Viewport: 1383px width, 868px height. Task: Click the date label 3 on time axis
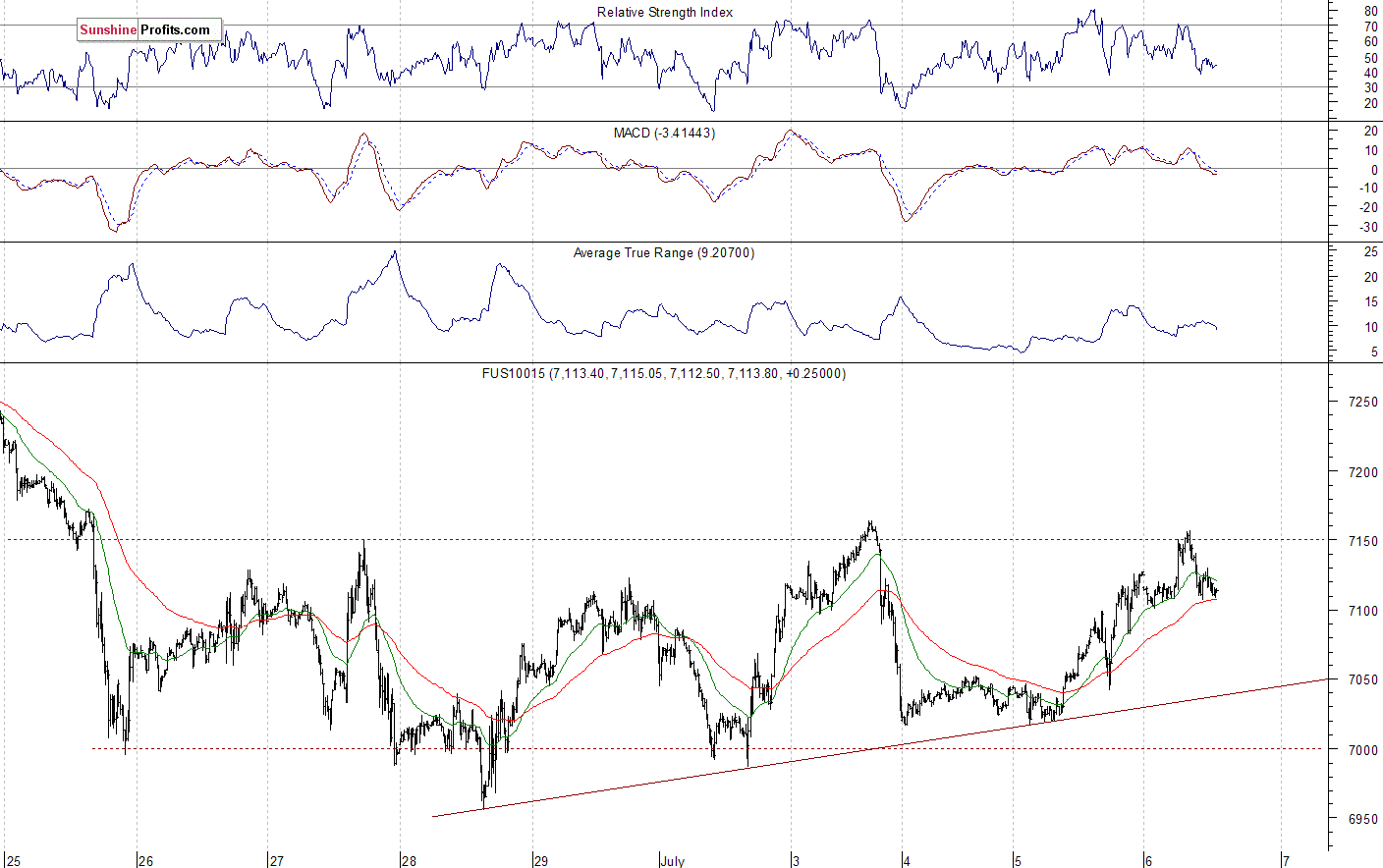point(796,861)
